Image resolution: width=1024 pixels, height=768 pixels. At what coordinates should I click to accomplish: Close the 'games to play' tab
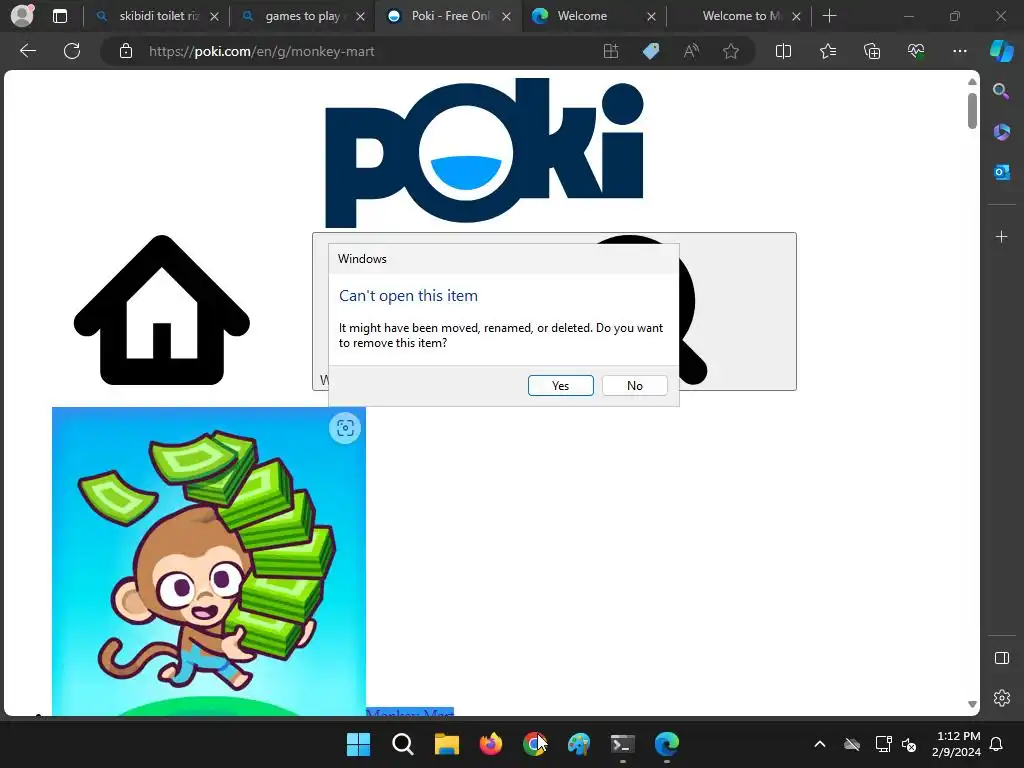pyautogui.click(x=360, y=17)
